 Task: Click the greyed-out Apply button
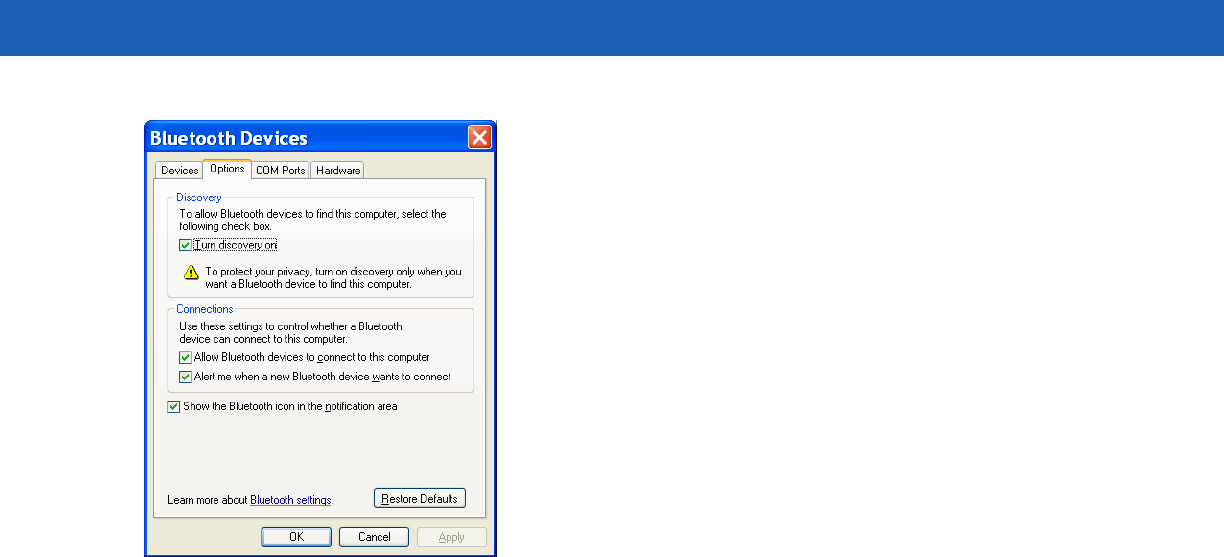pos(452,537)
